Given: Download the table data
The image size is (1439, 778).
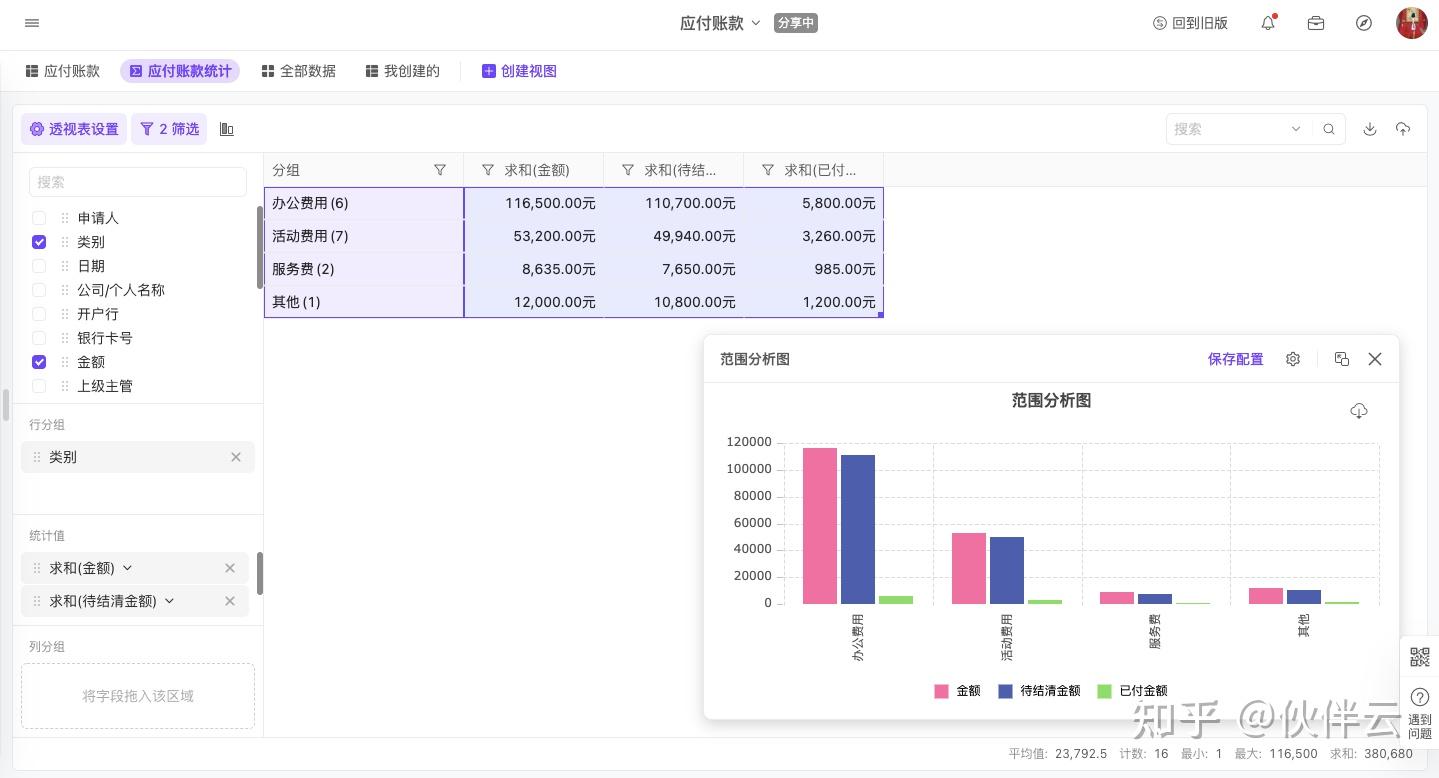Looking at the screenshot, I should click(1370, 129).
